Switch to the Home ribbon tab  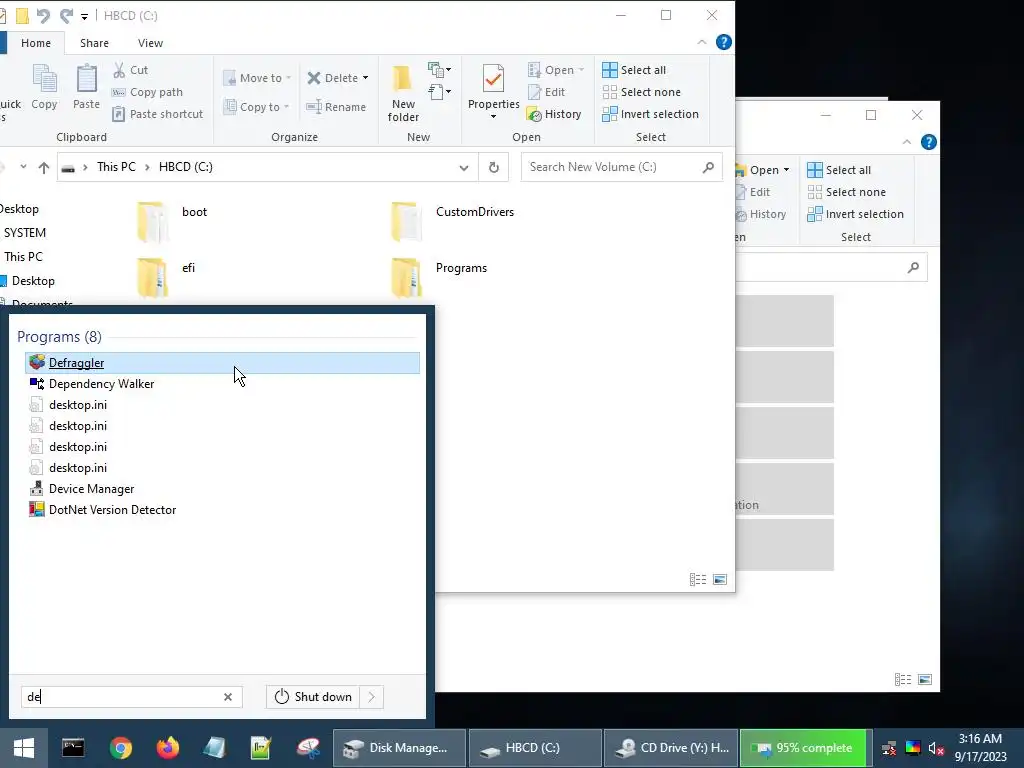(x=36, y=43)
